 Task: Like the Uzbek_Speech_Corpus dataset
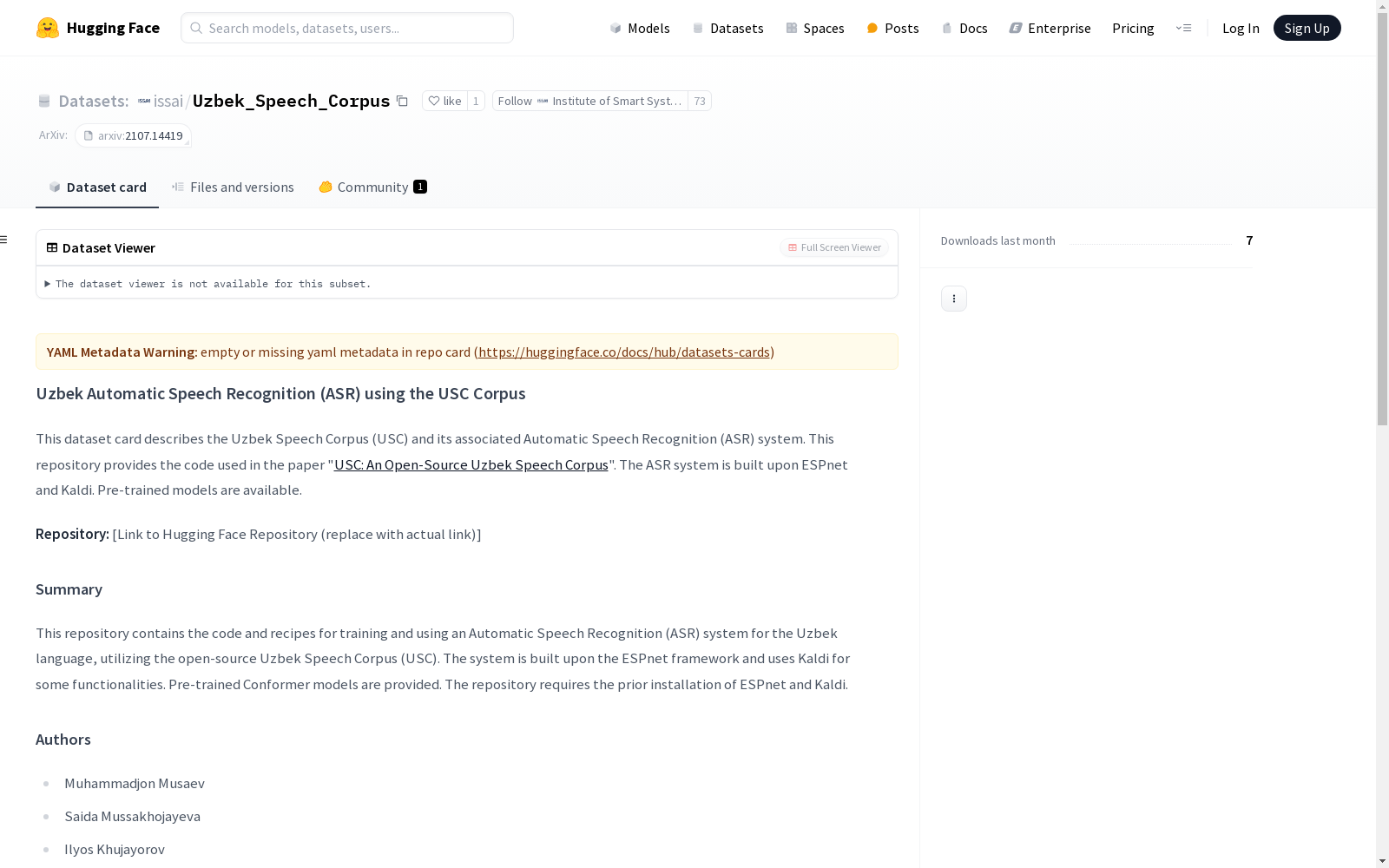(444, 101)
